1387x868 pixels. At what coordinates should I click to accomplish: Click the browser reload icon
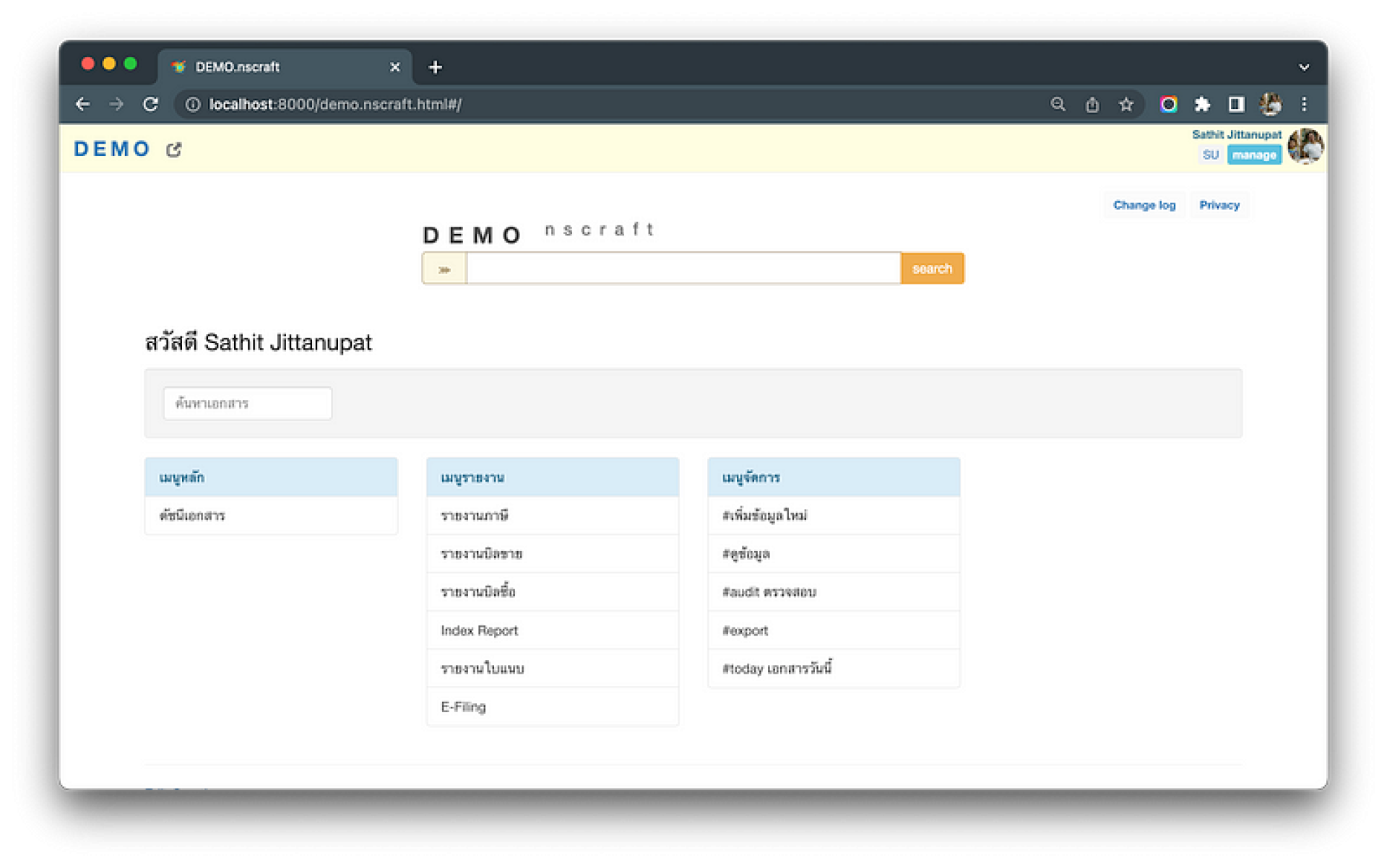click(150, 104)
